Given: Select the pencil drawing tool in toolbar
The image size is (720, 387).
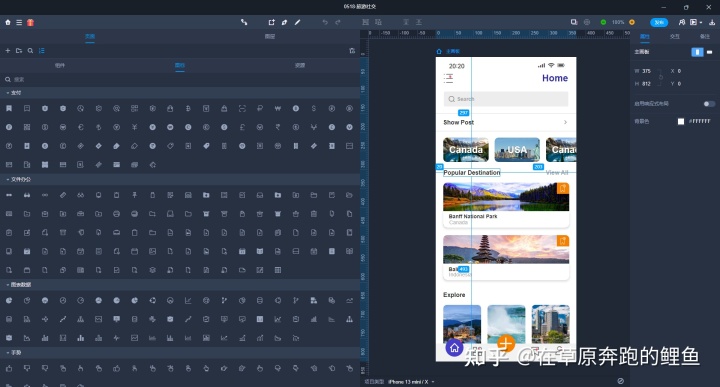Looking at the screenshot, I should click(298, 22).
